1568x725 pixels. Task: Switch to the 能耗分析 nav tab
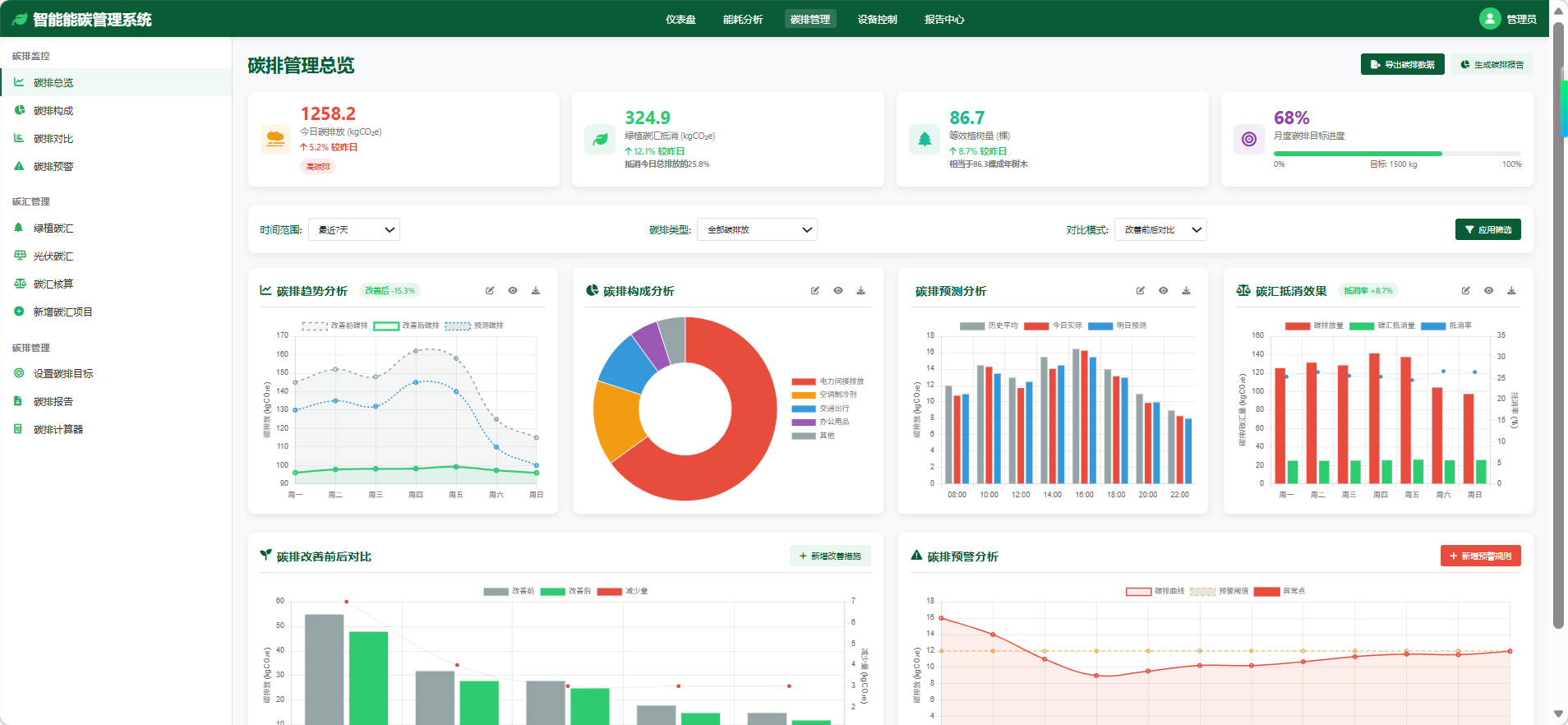coord(743,20)
